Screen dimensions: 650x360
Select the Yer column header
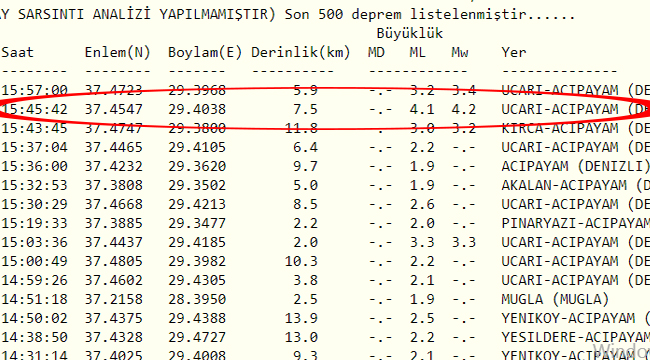point(514,53)
